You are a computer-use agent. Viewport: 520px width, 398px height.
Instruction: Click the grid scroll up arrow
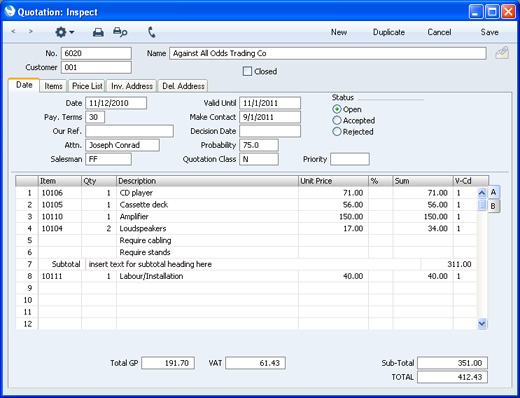(x=482, y=193)
